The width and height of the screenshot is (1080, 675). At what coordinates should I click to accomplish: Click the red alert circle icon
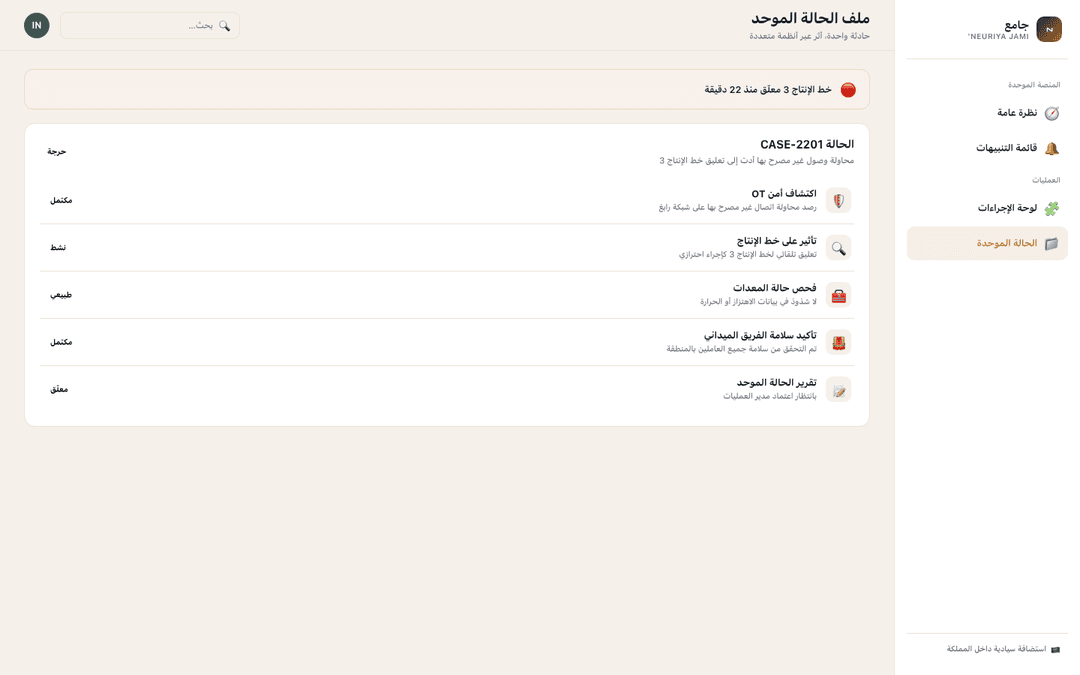(x=848, y=90)
